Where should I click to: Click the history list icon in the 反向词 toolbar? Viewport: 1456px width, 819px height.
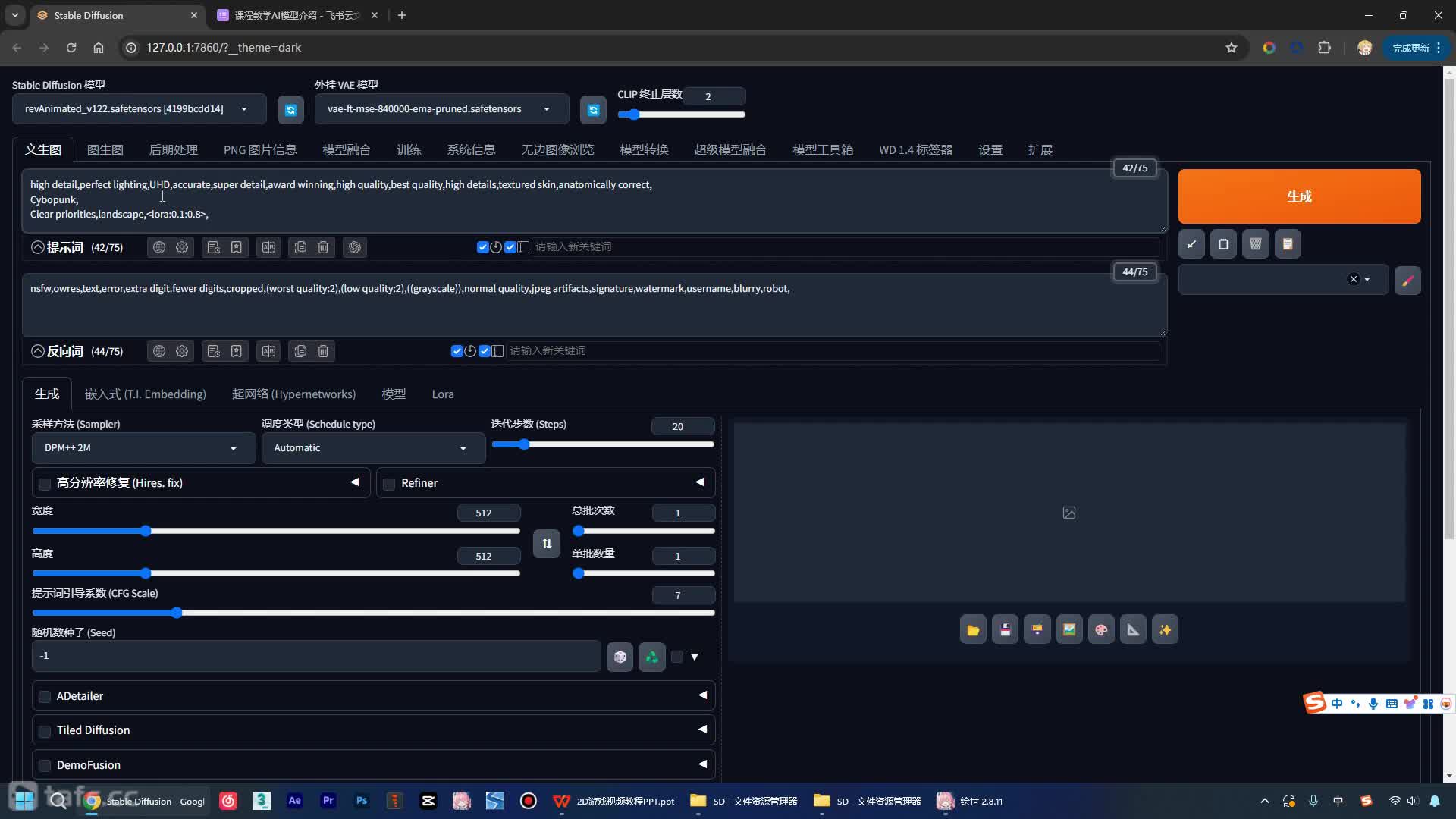214,351
